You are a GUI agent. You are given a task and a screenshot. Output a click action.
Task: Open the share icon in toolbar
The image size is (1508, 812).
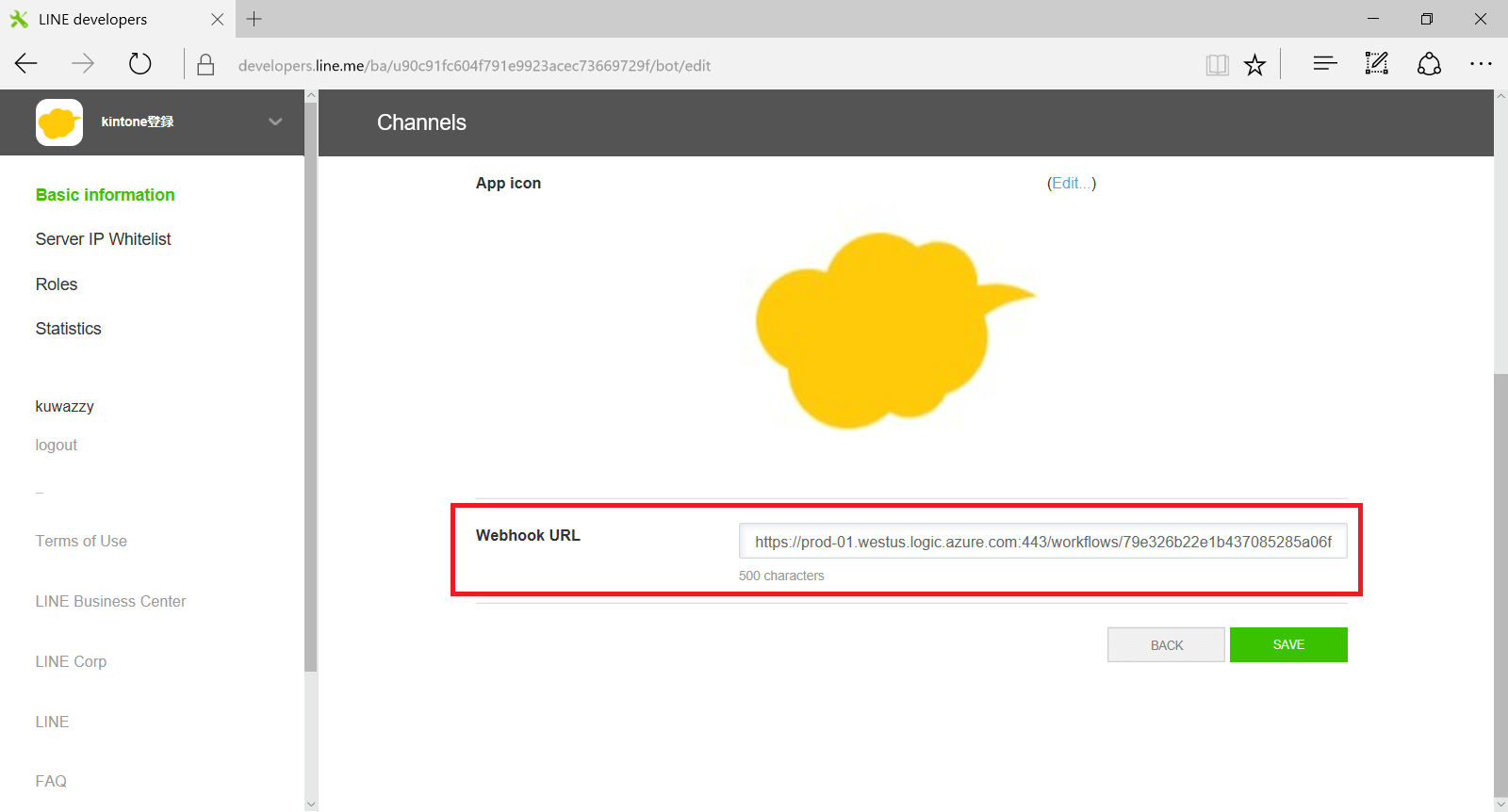click(x=1429, y=64)
